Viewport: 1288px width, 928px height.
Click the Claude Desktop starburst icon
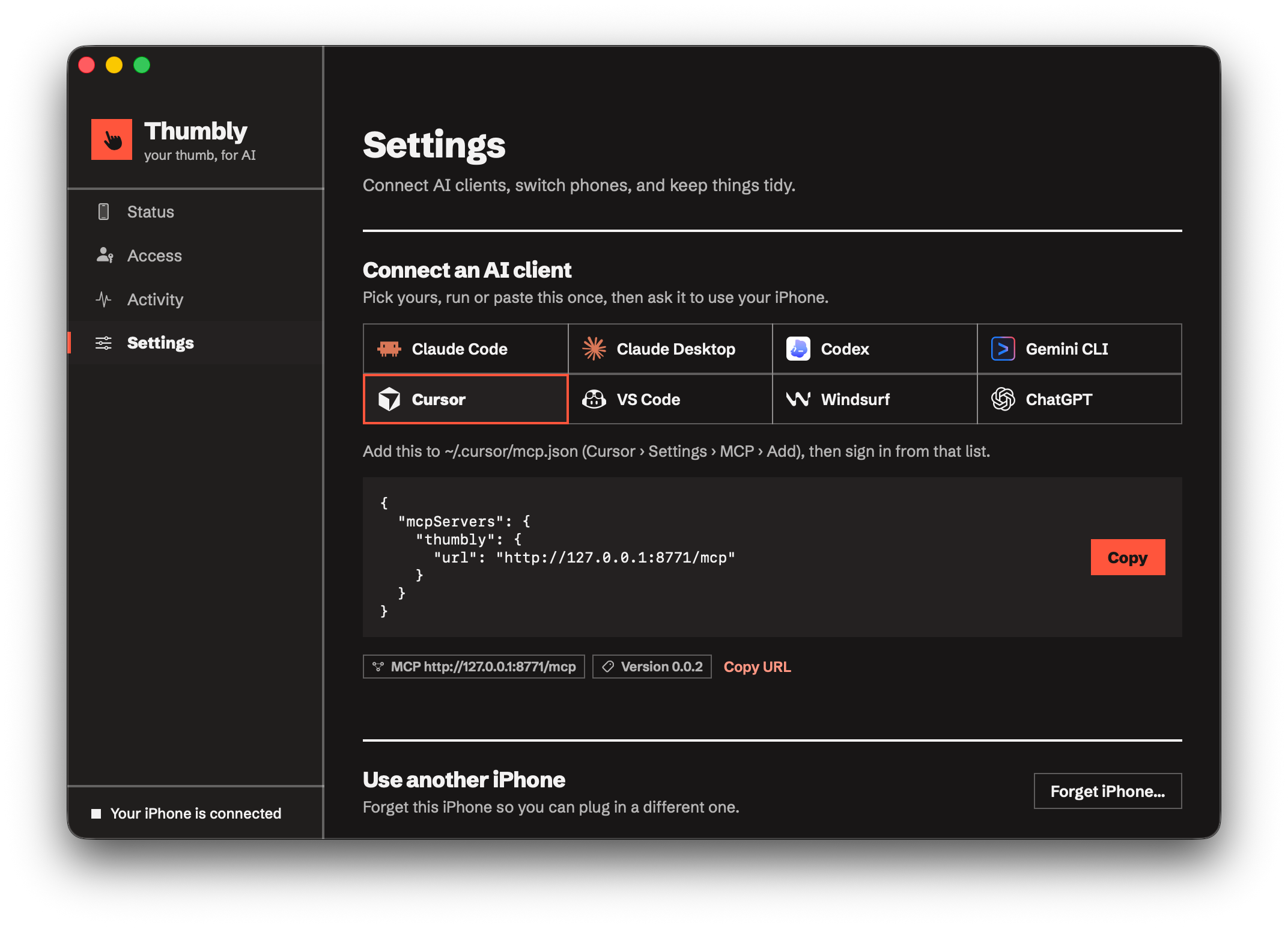594,349
